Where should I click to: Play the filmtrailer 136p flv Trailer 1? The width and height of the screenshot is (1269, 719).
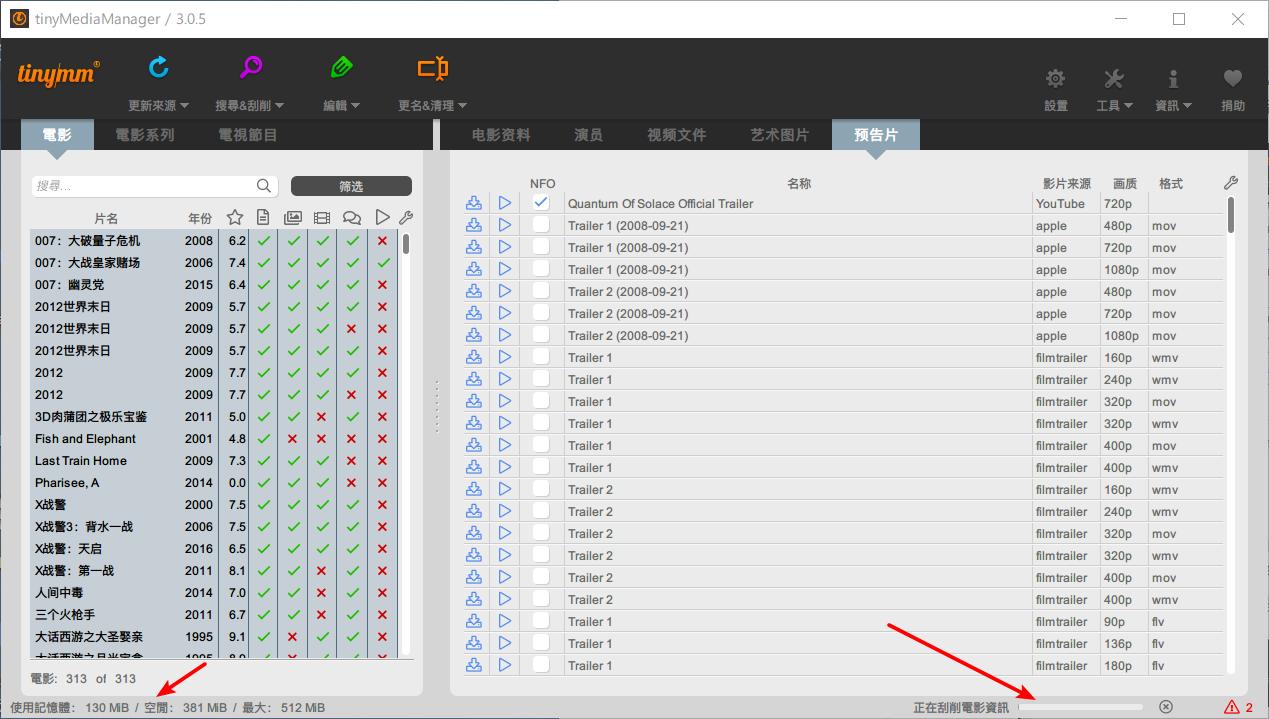pos(504,643)
